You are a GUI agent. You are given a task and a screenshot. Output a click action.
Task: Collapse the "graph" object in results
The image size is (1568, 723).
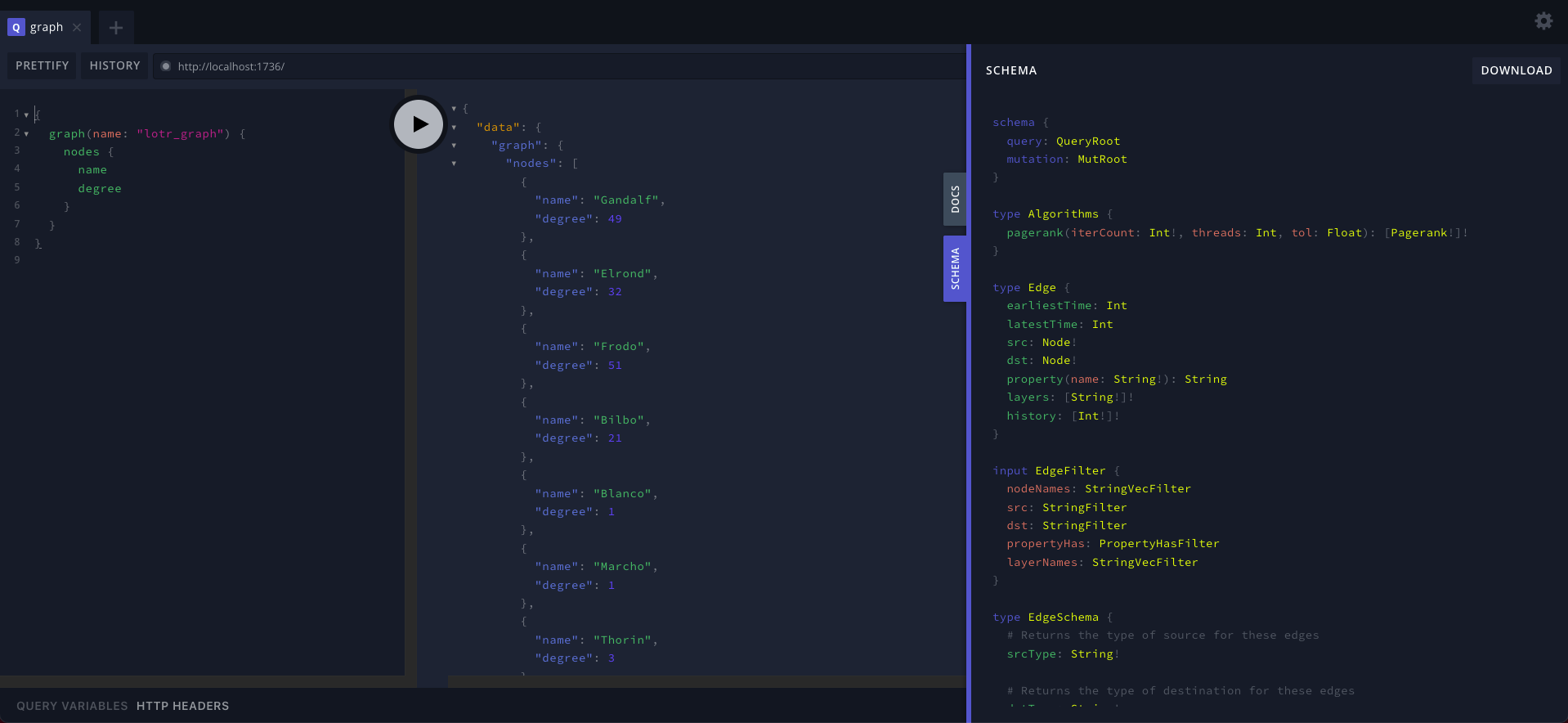pyautogui.click(x=454, y=146)
